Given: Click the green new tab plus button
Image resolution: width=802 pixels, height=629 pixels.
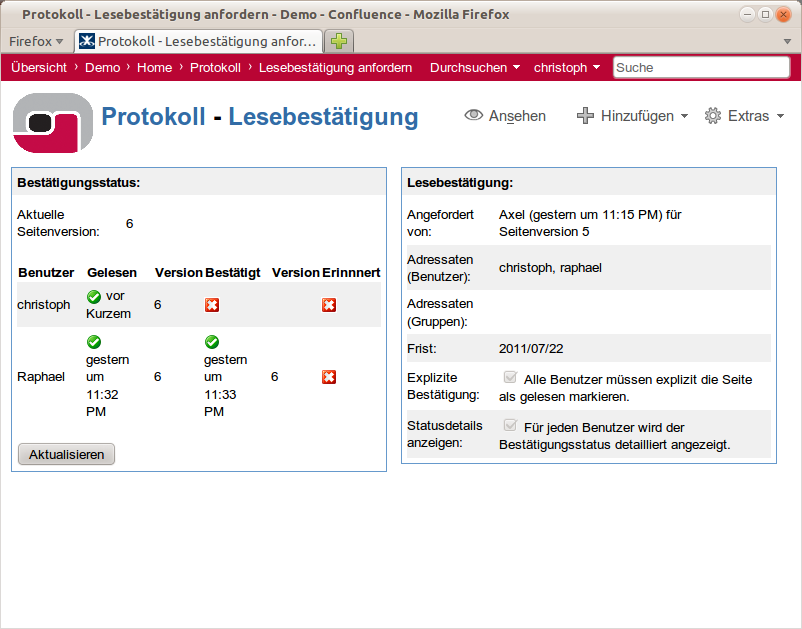Looking at the screenshot, I should [340, 41].
